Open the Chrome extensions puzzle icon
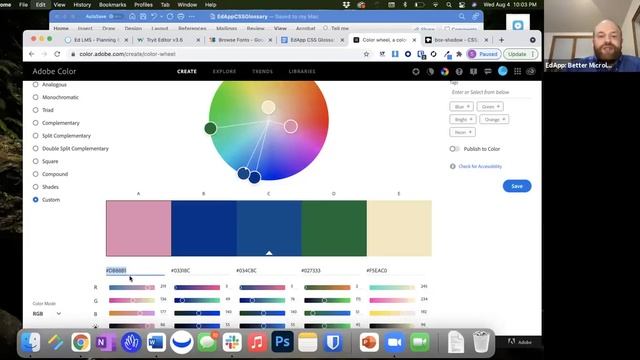The height and width of the screenshot is (360, 640). 459,54
